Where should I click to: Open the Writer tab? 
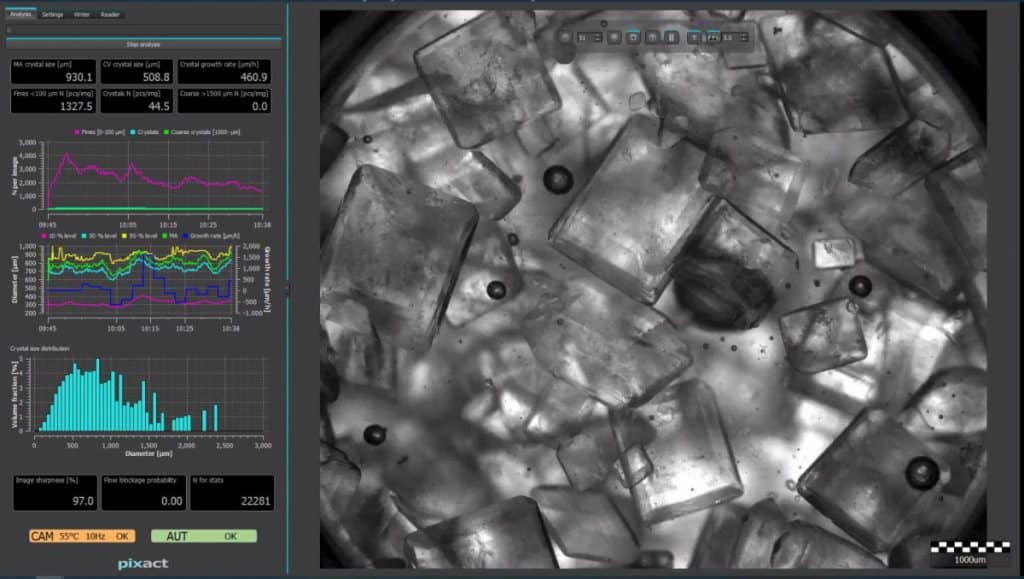(x=83, y=14)
